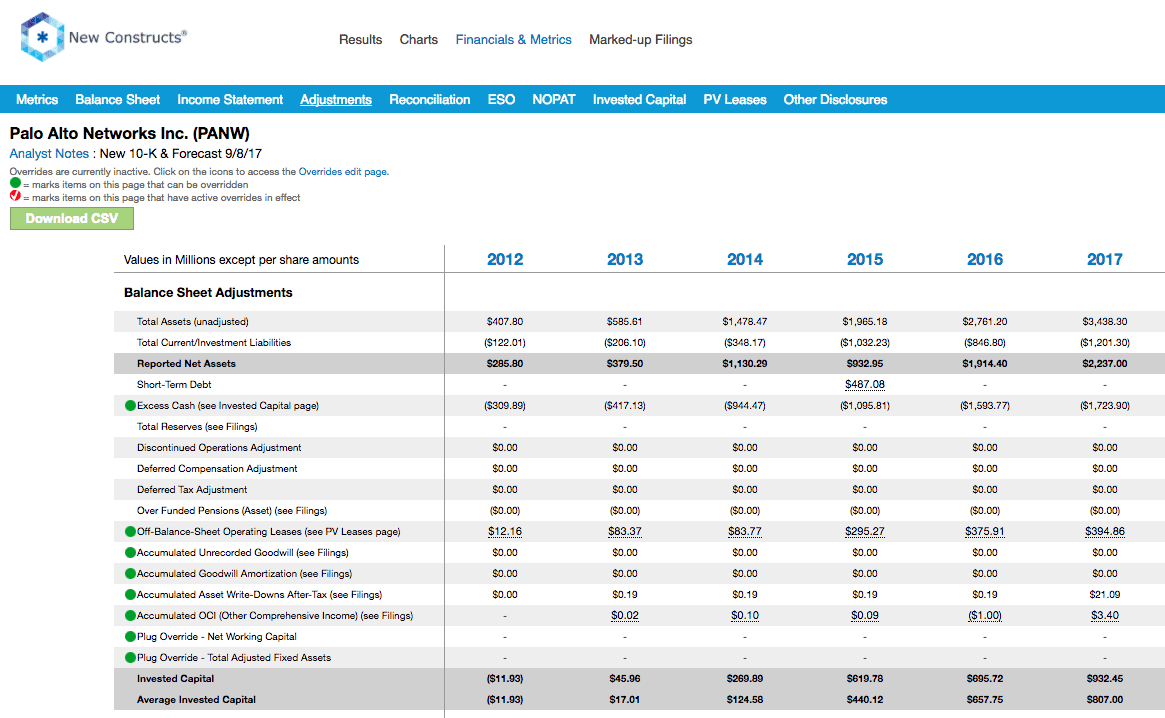Click 2013 Accumulated OCI value $0.02
This screenshot has width=1165, height=718.
[625, 615]
